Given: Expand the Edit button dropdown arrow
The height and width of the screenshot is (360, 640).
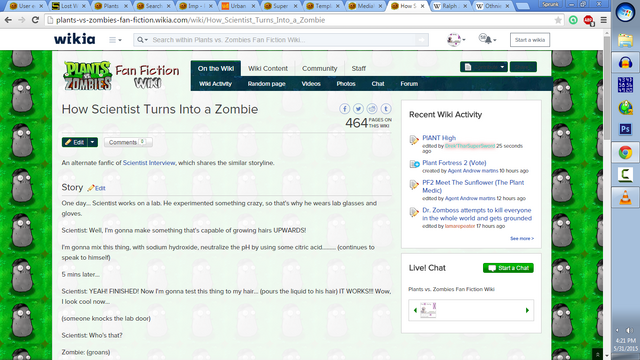Looking at the screenshot, I should click(x=93, y=142).
